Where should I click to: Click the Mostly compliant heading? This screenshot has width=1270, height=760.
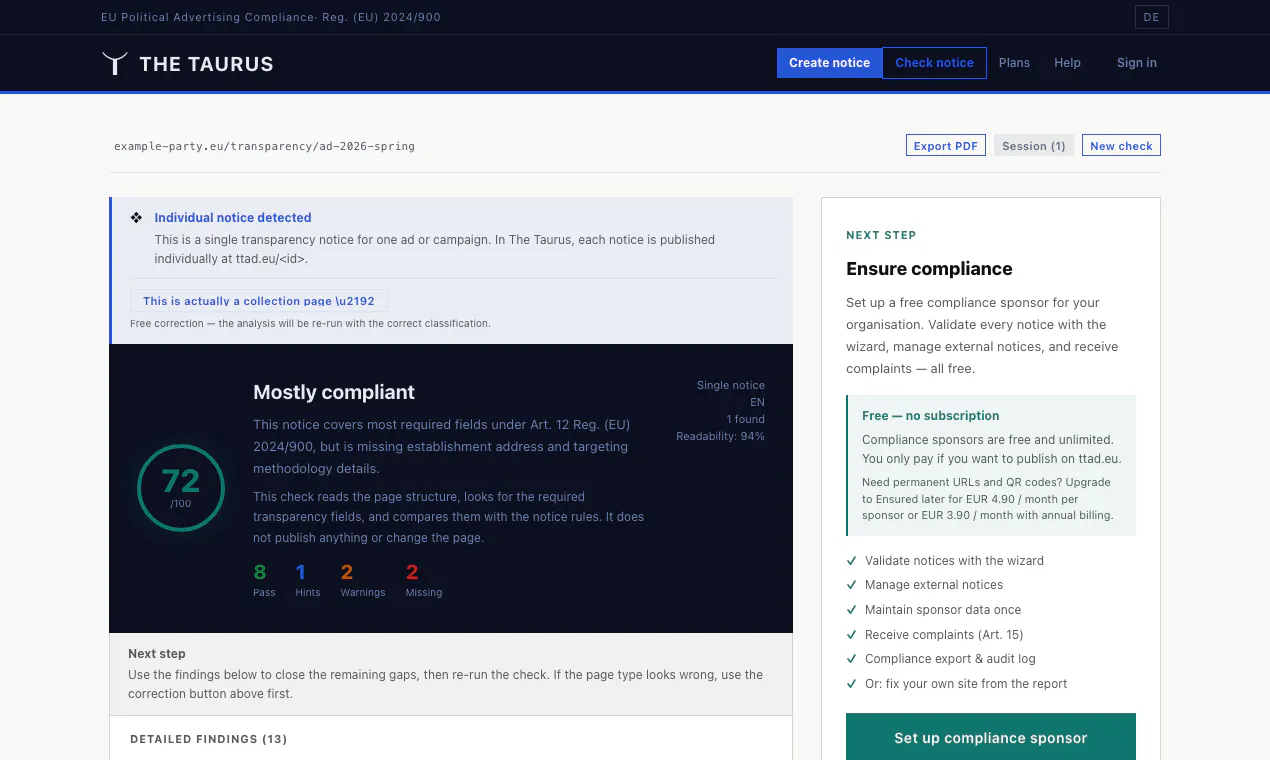[x=334, y=392]
